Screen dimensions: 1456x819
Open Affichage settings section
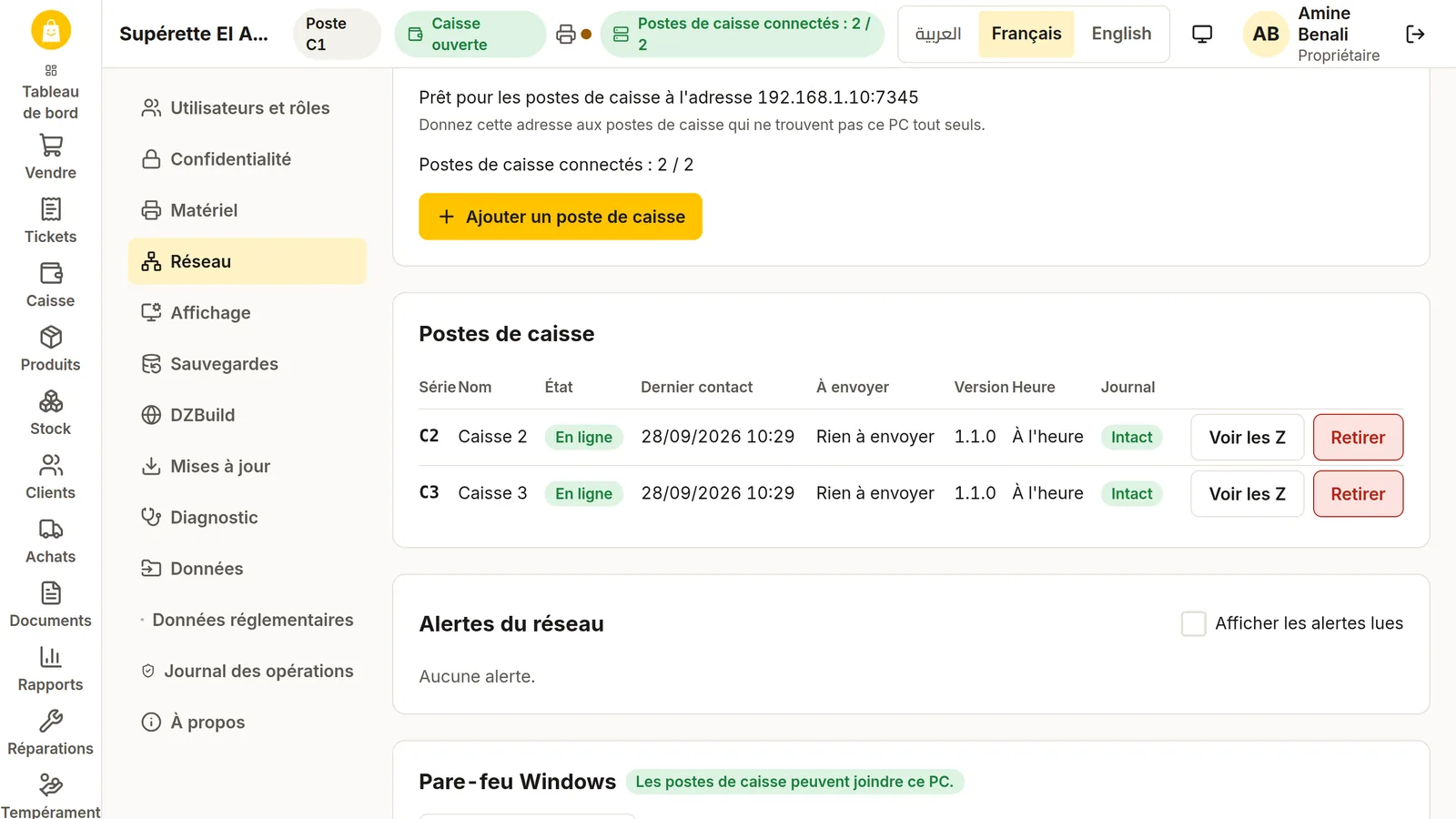[x=248, y=313]
